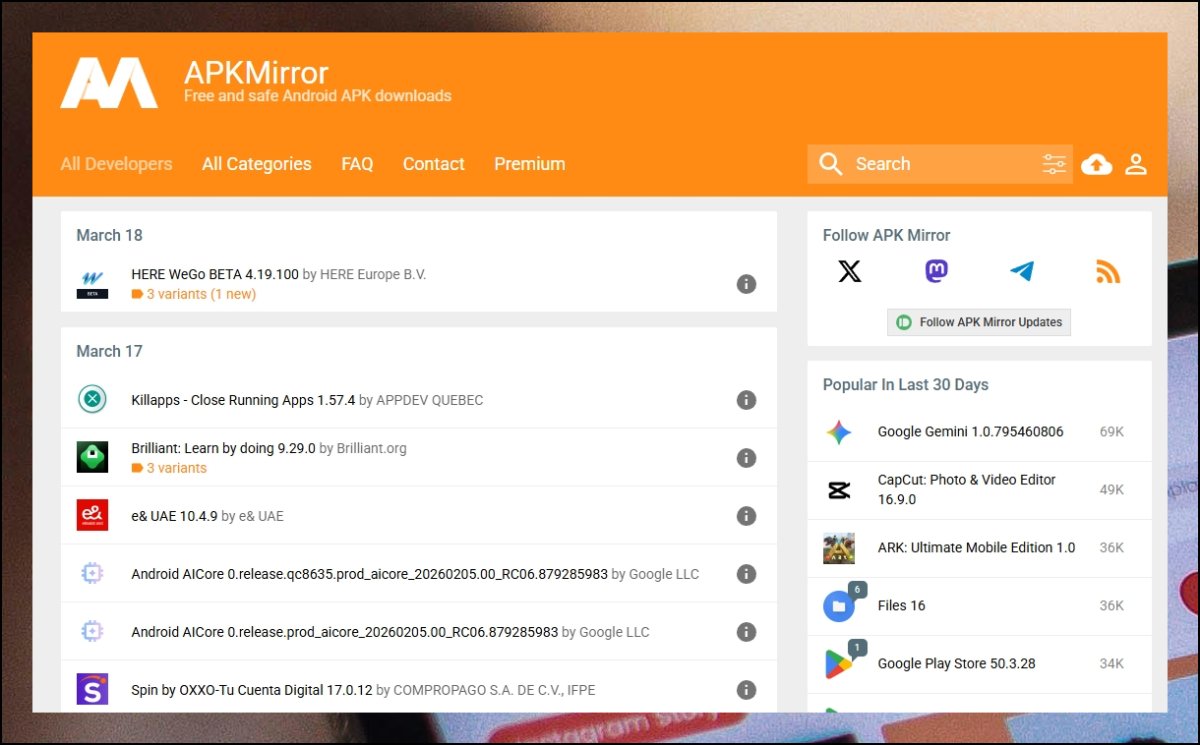The width and height of the screenshot is (1200, 745).
Task: Click the Files app icon
Action: [839, 606]
